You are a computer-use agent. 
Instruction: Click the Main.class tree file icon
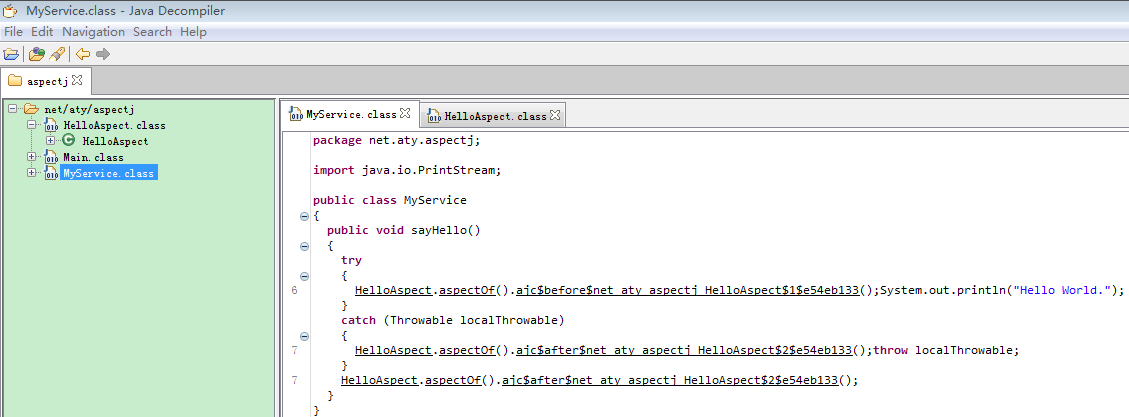[51, 158]
